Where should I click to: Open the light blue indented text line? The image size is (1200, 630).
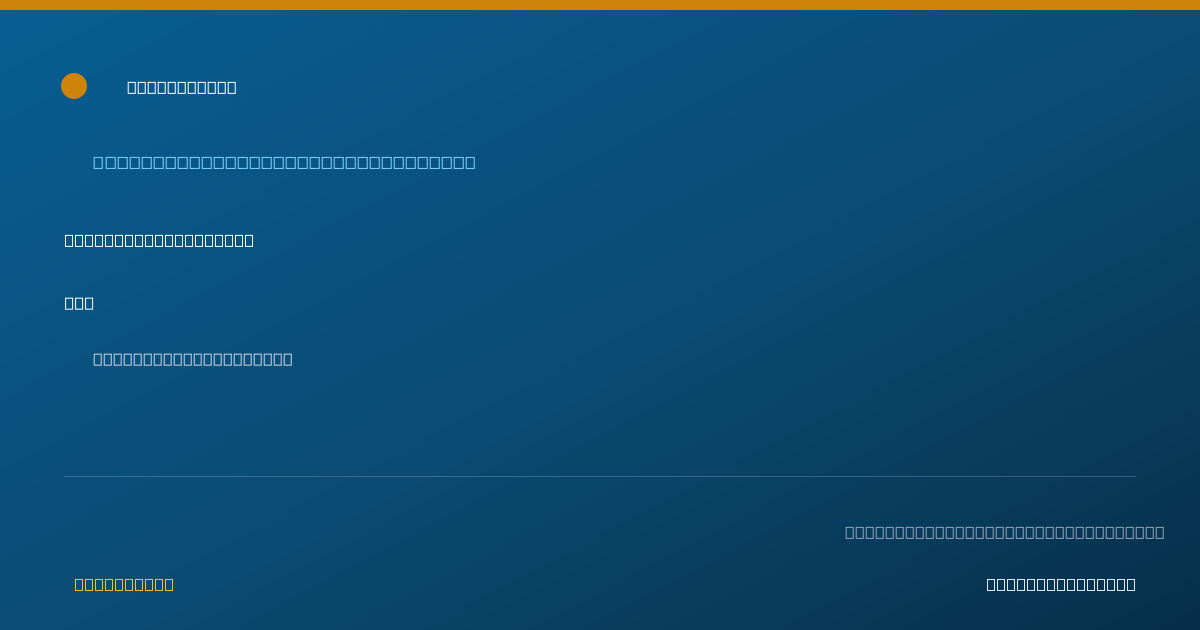(x=284, y=162)
